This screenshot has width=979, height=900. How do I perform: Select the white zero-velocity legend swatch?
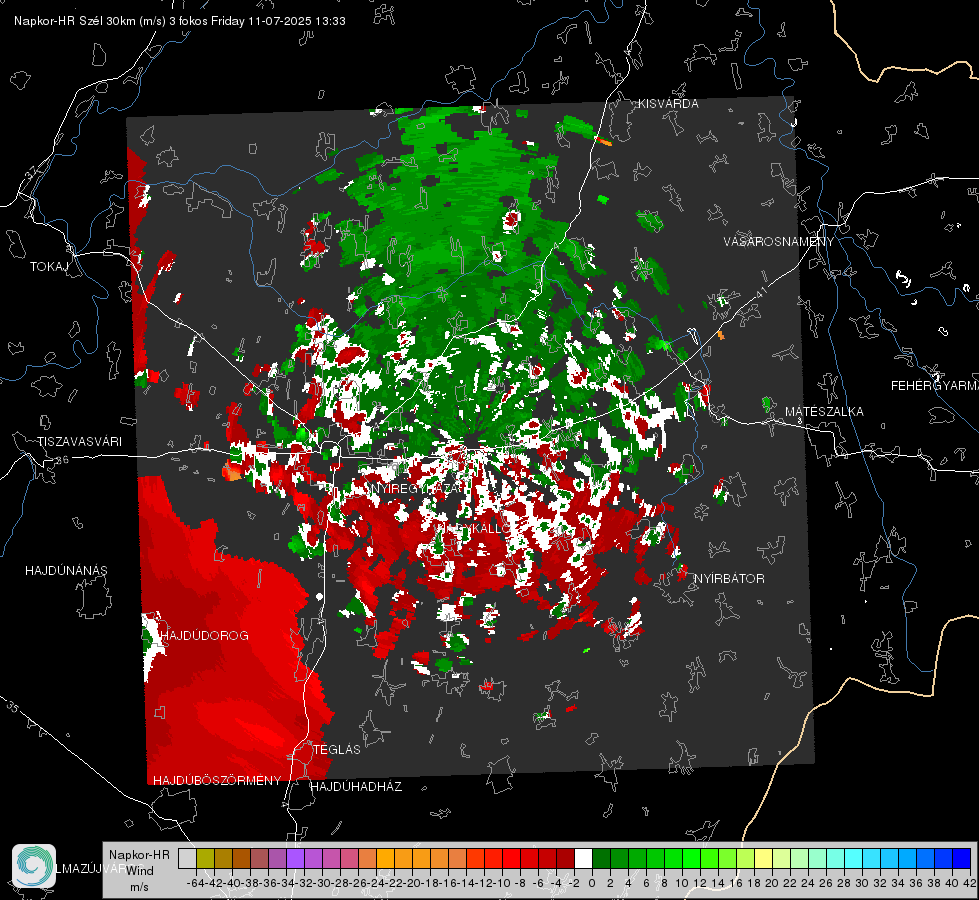pos(583,859)
